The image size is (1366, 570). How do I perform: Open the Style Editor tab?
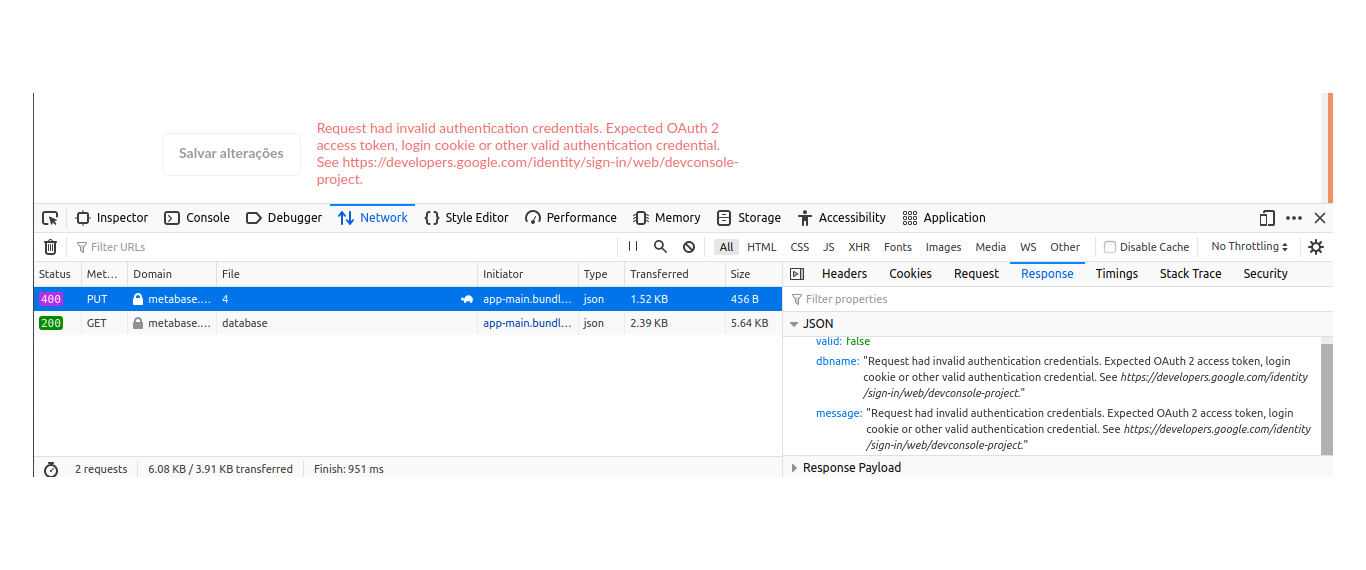click(x=466, y=218)
